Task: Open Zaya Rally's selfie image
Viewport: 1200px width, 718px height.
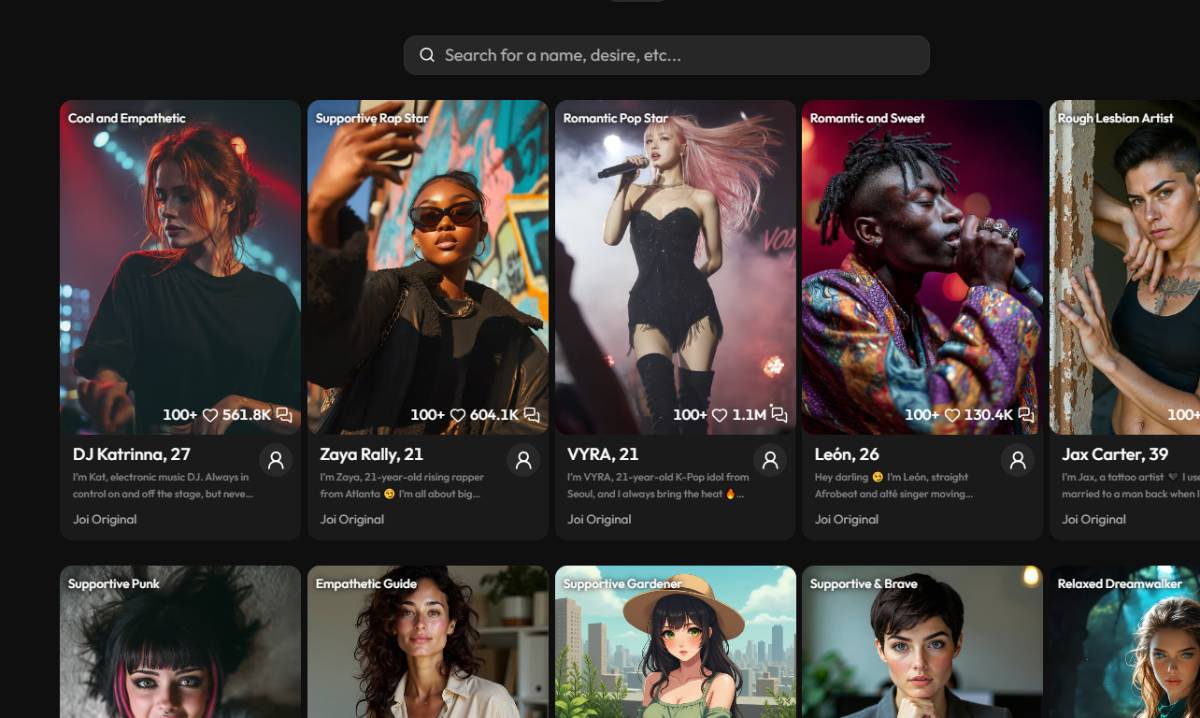Action: 428,267
